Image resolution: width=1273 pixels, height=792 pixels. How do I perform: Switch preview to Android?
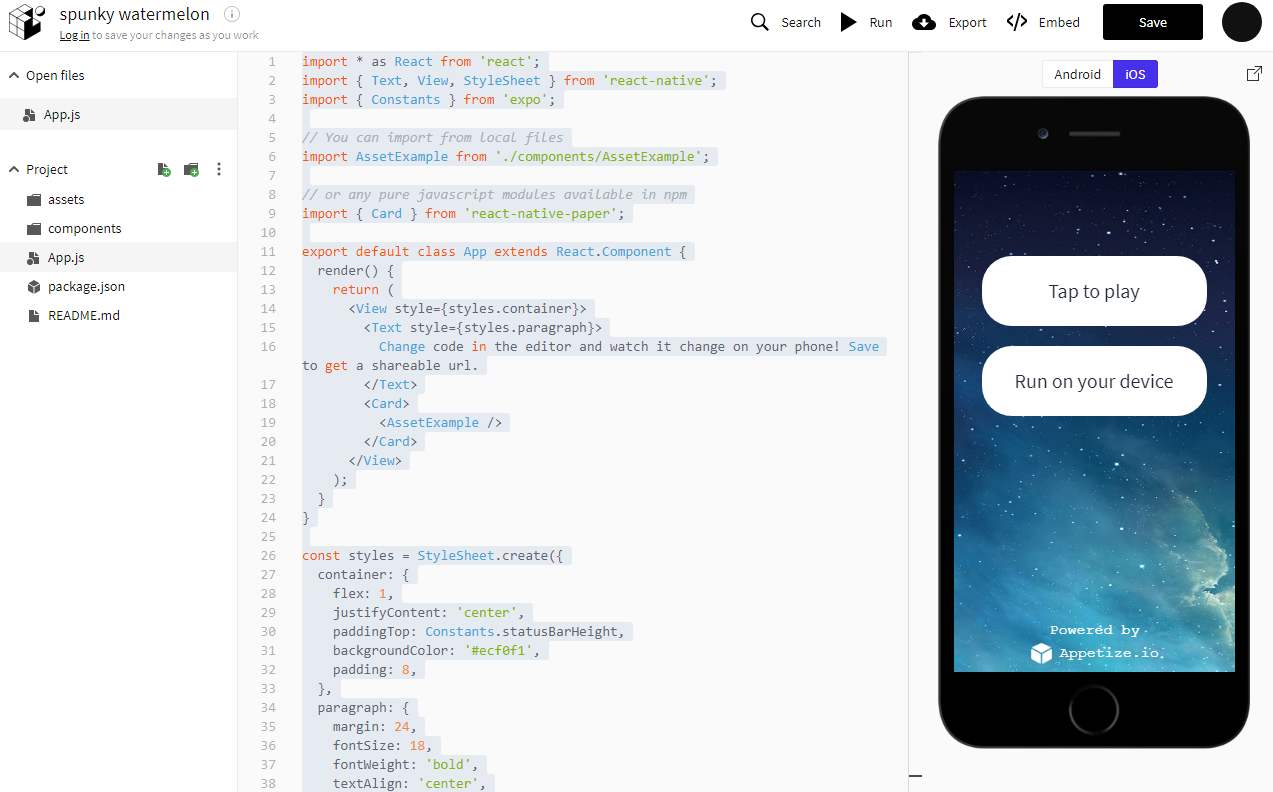point(1077,74)
